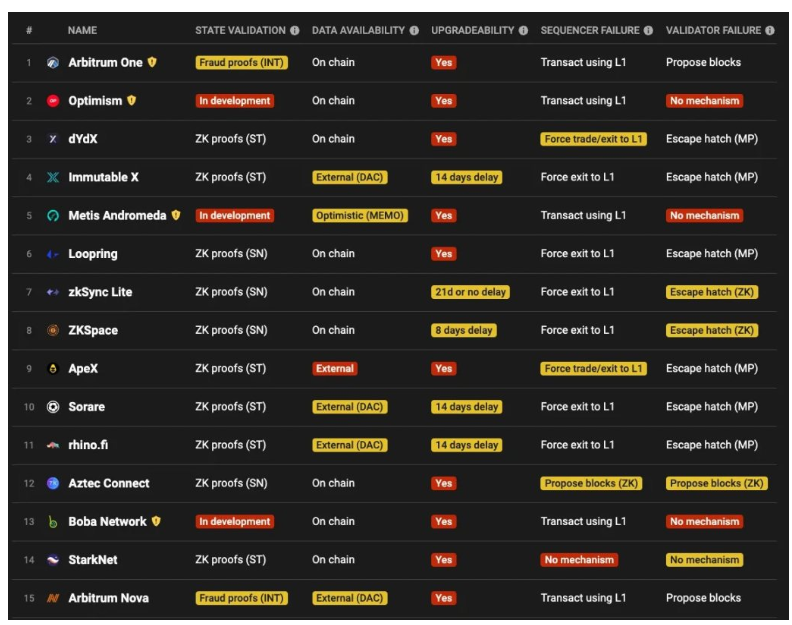The image size is (792, 625).
Task: Open the zkSync Lite project link
Action: click(100, 292)
